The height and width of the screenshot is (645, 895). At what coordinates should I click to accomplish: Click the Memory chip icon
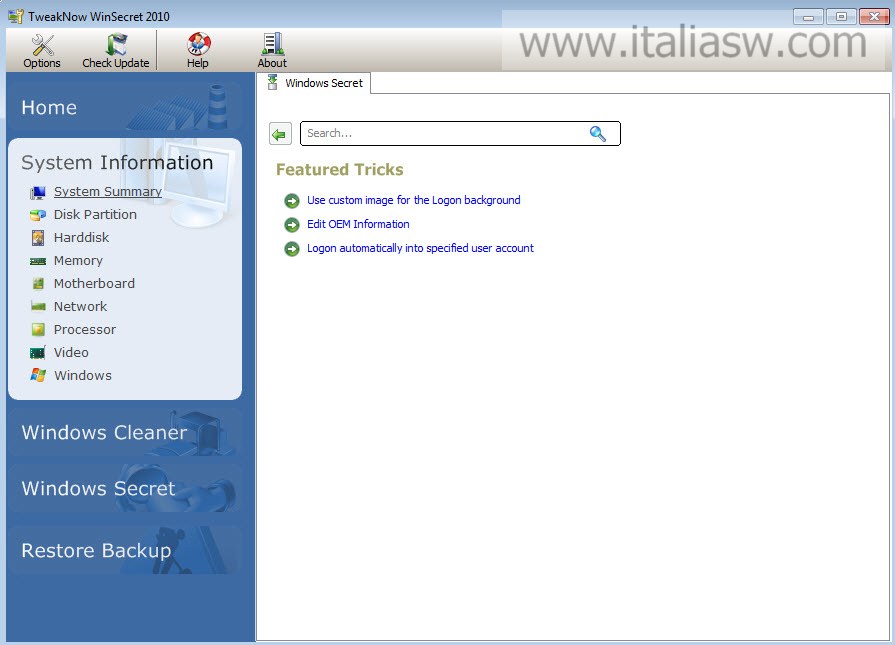[x=38, y=261]
